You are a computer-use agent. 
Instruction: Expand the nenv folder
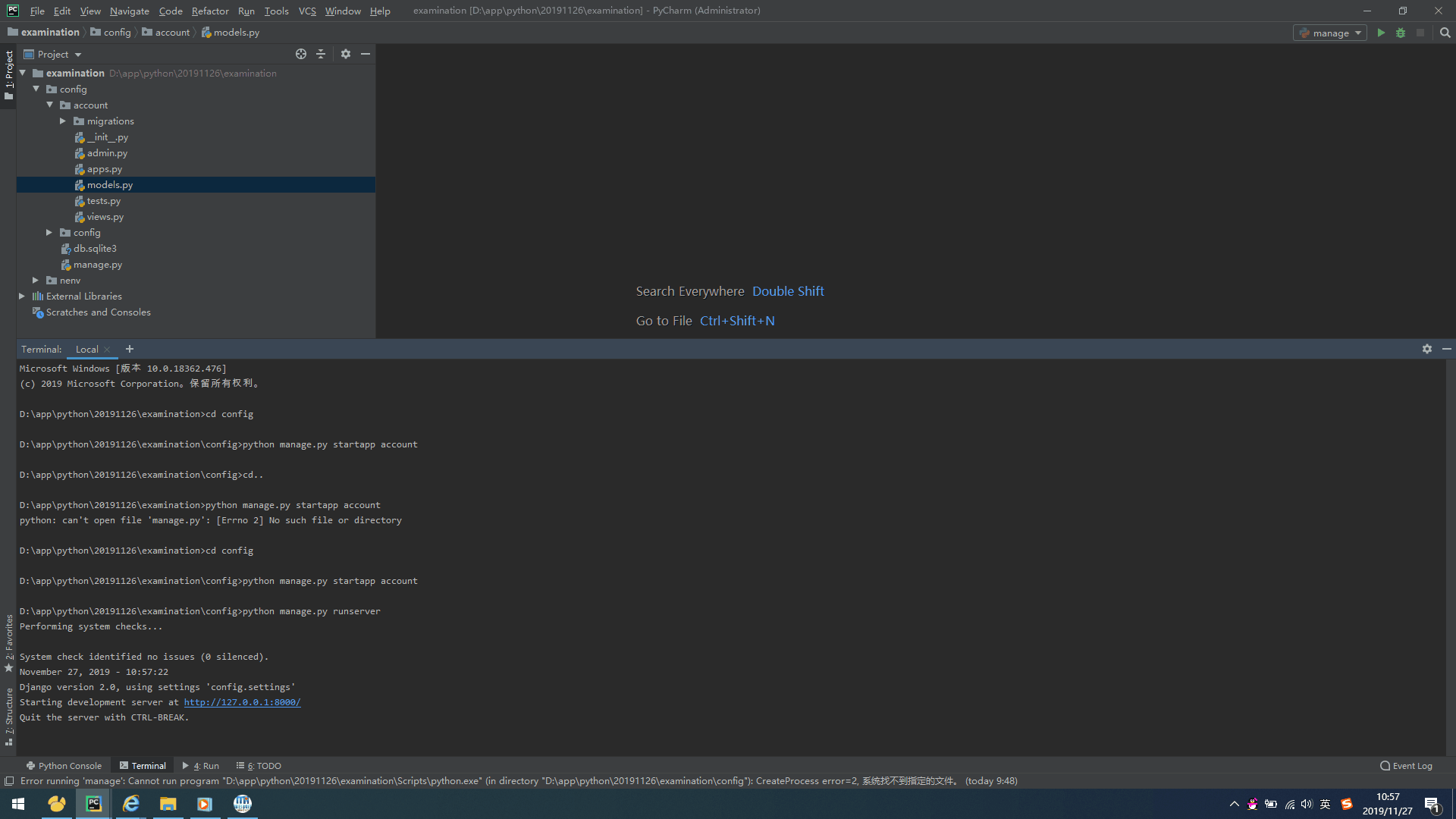click(x=36, y=280)
